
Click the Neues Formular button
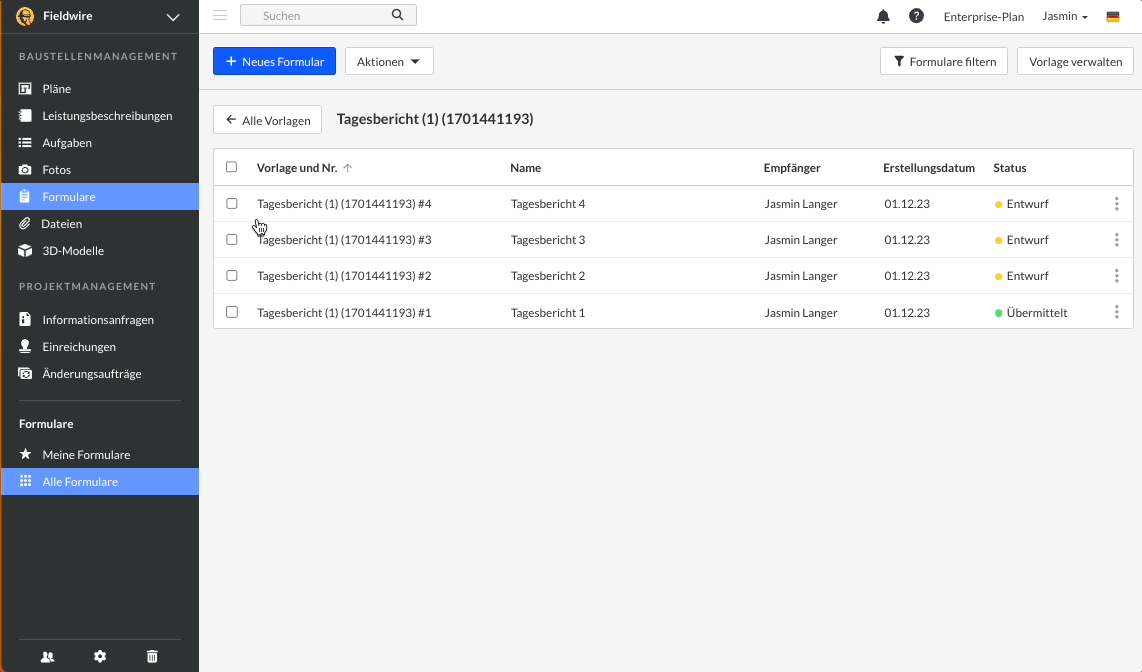pos(274,62)
